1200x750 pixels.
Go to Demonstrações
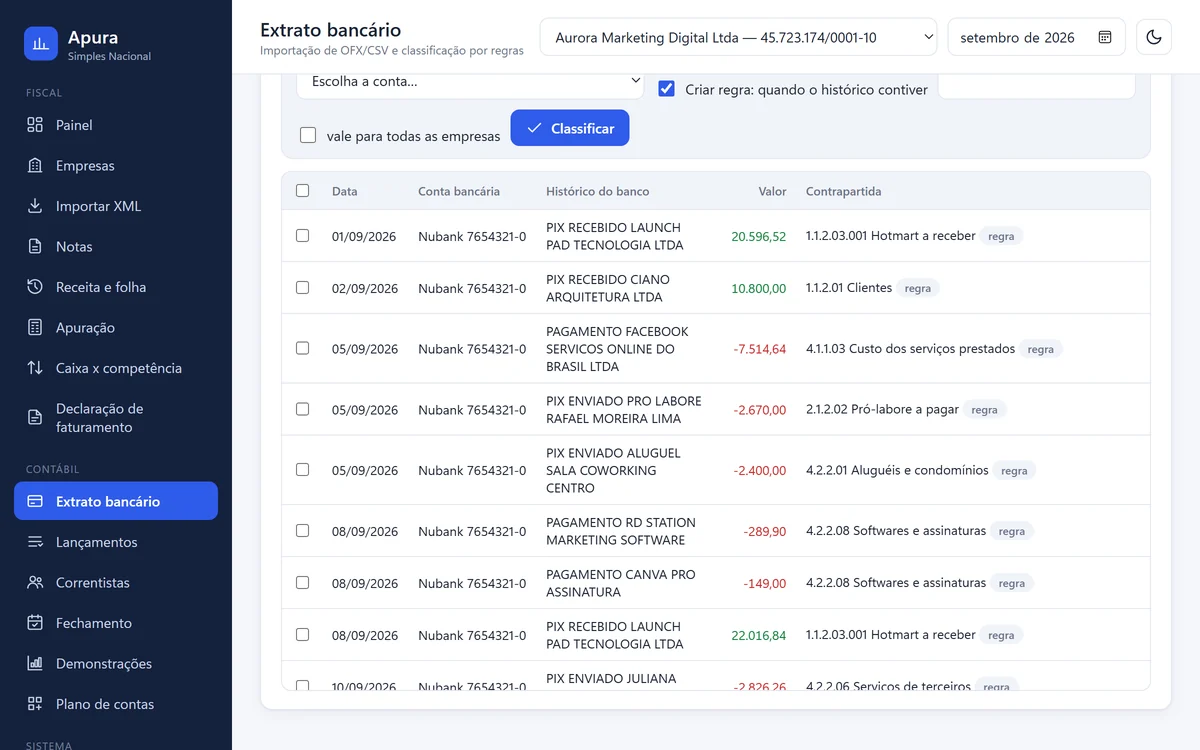116,664
